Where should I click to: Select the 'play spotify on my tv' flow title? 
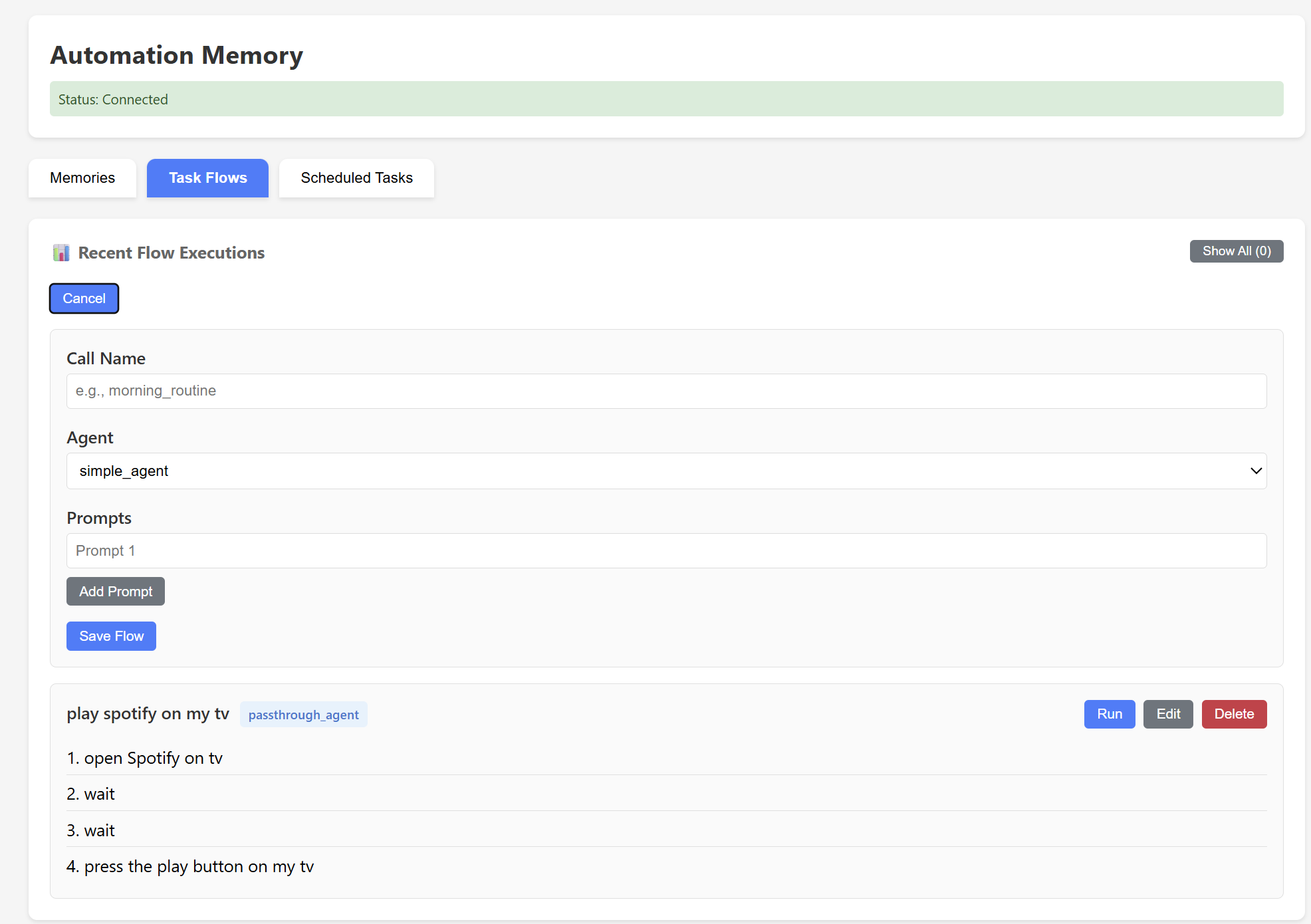click(148, 714)
